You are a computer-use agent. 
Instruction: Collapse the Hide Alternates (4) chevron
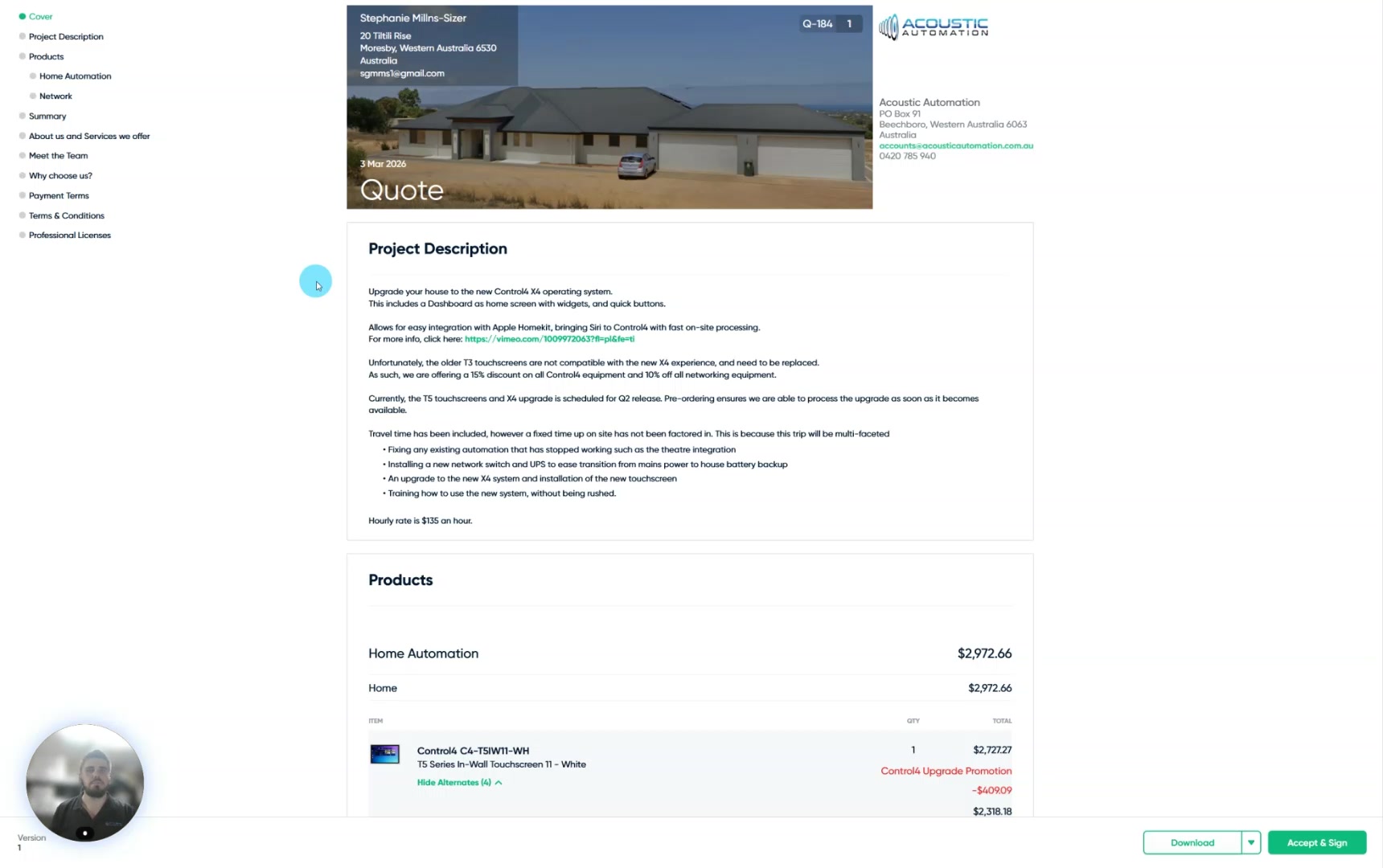pyautogui.click(x=499, y=783)
